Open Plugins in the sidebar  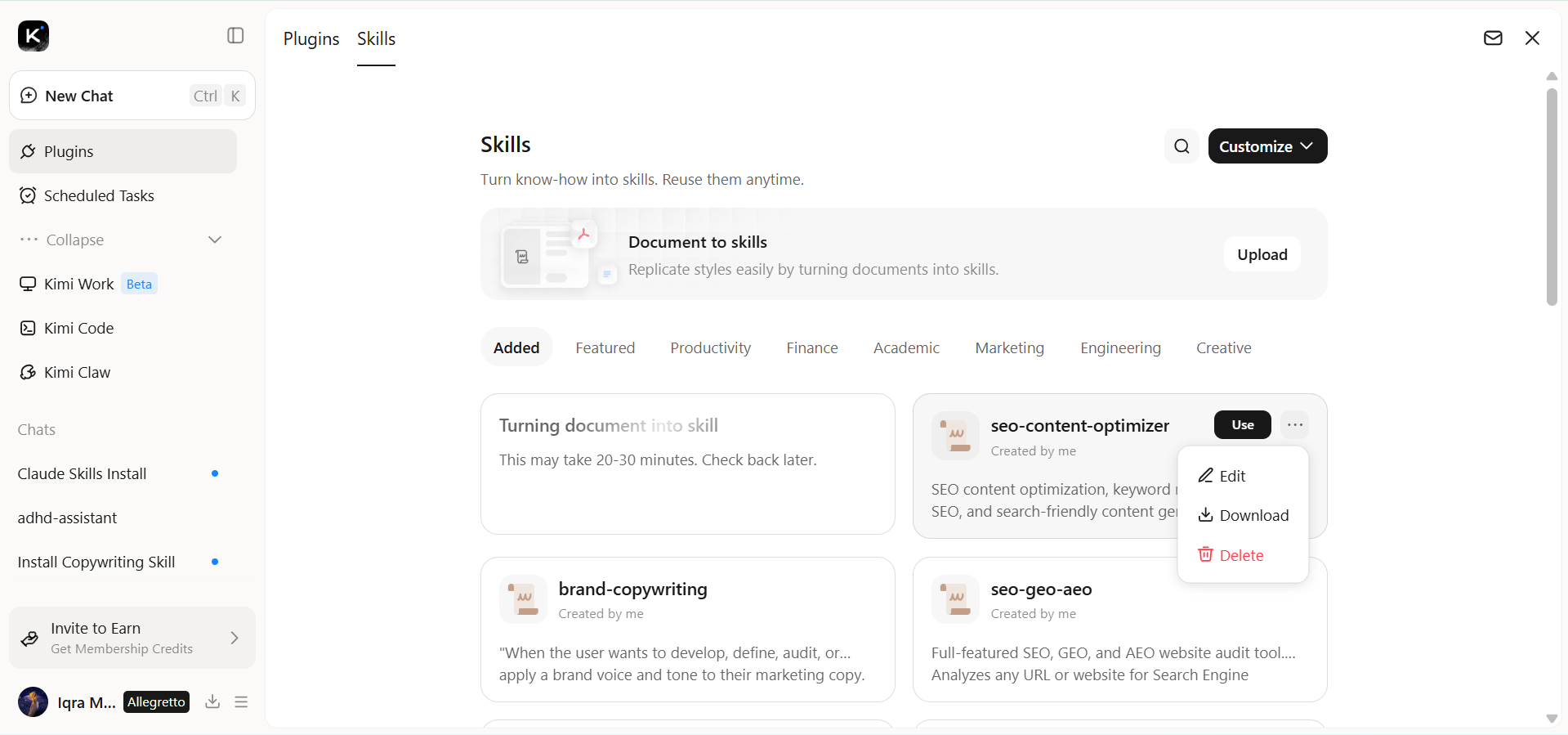[x=123, y=151]
